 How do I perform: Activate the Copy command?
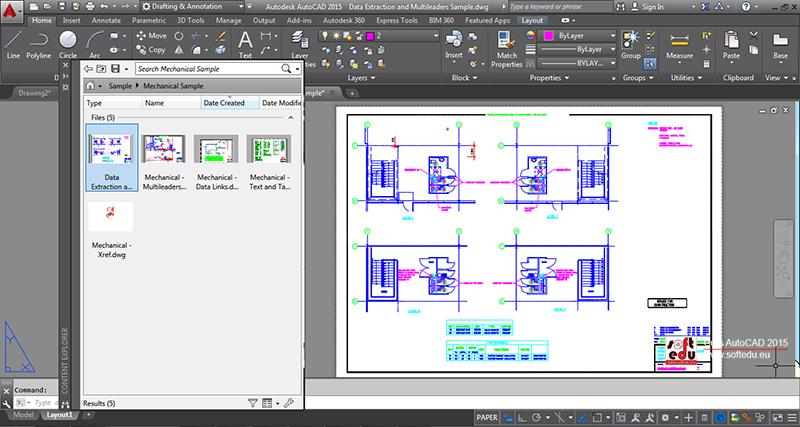pyautogui.click(x=151, y=49)
